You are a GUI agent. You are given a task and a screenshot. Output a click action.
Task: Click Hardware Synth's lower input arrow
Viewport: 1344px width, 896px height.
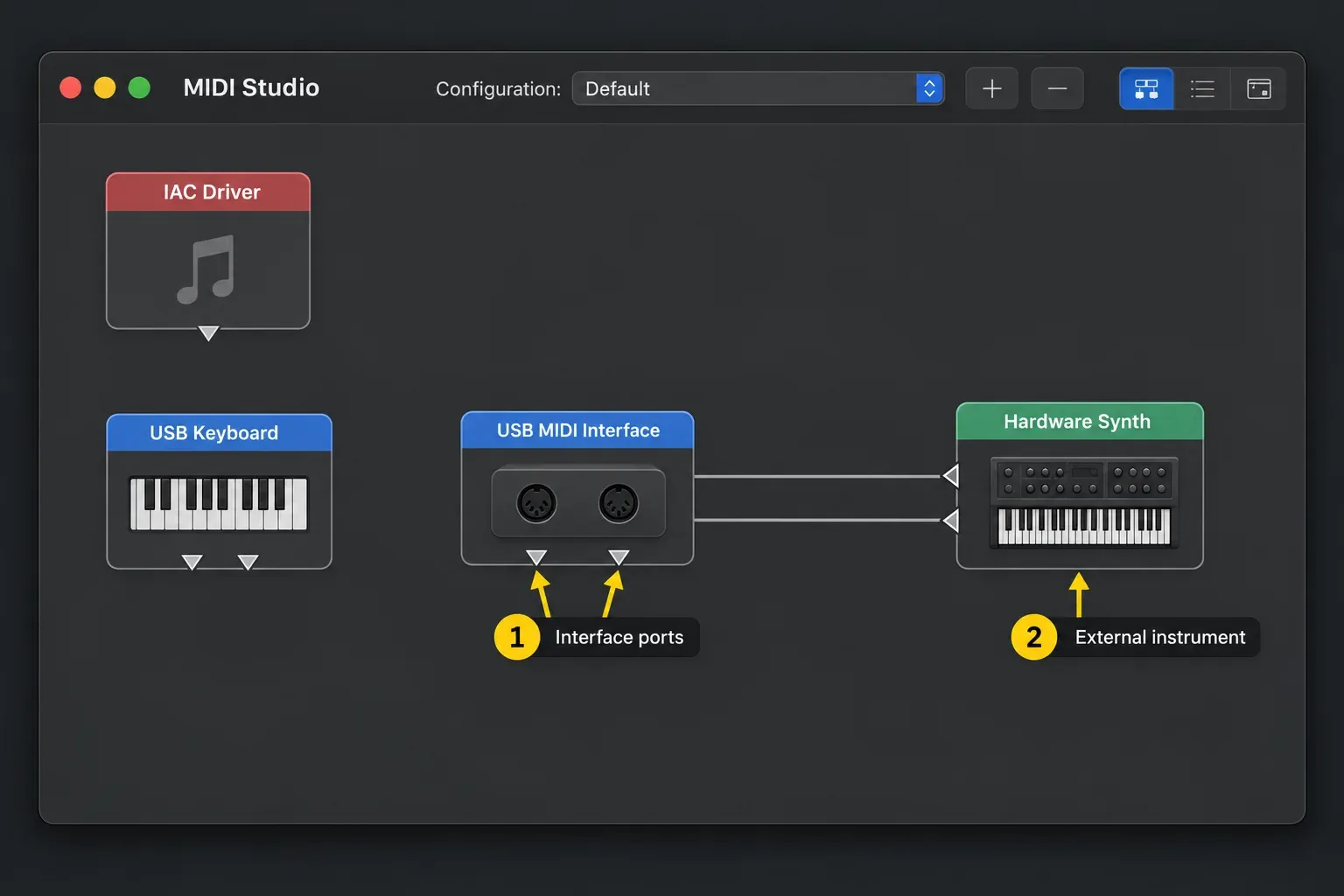[x=951, y=521]
